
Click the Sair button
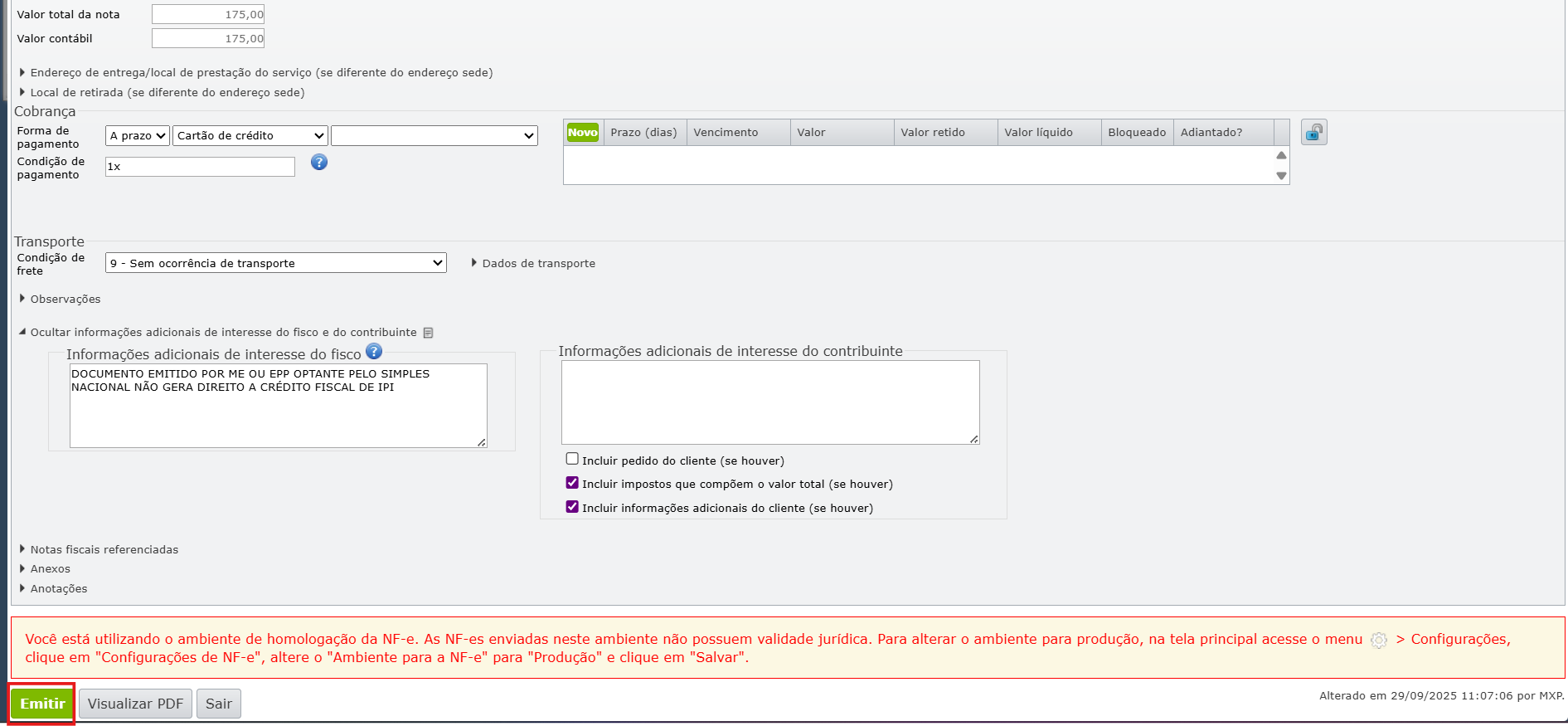pyautogui.click(x=219, y=704)
